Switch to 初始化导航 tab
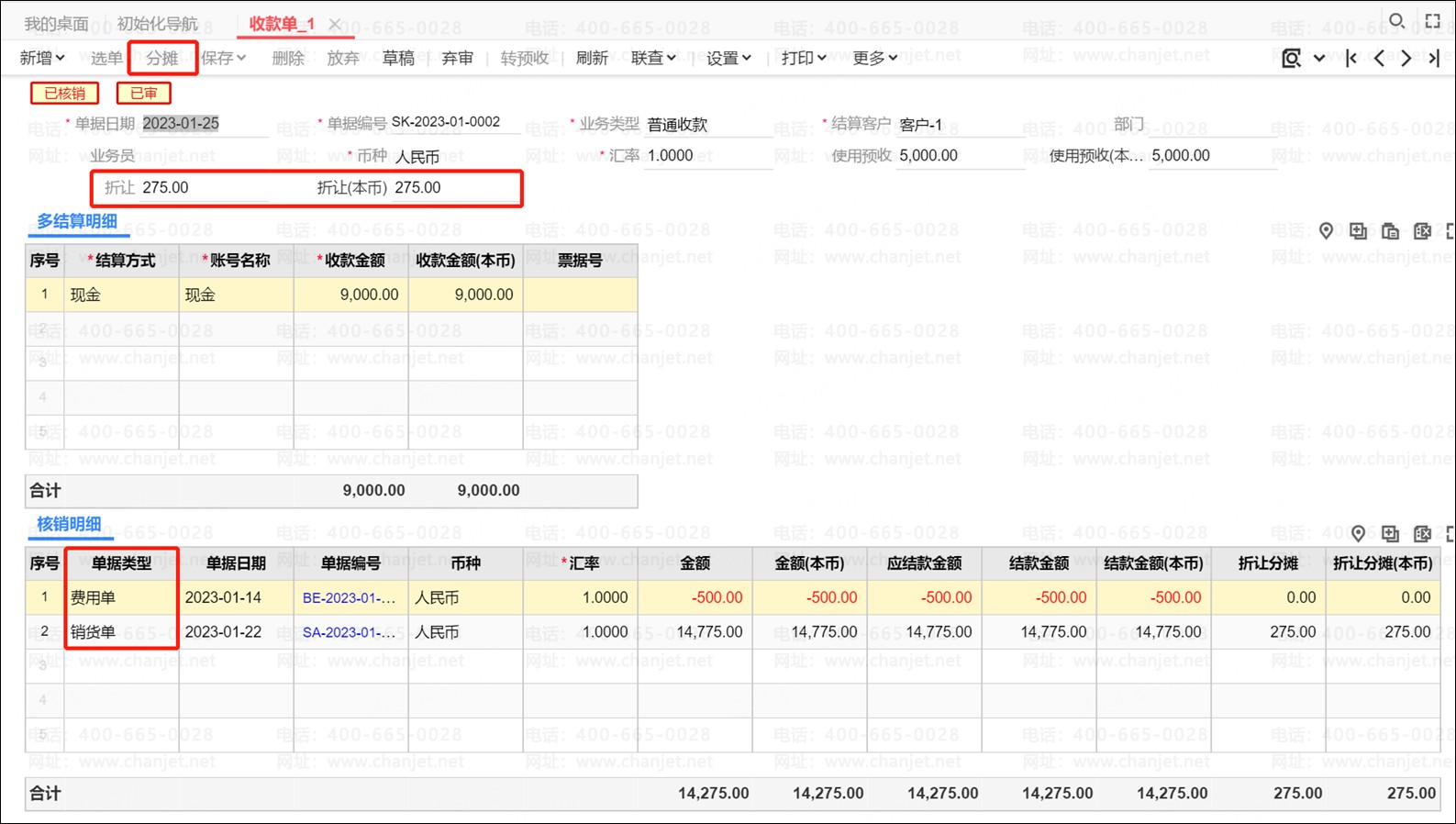 point(157,24)
